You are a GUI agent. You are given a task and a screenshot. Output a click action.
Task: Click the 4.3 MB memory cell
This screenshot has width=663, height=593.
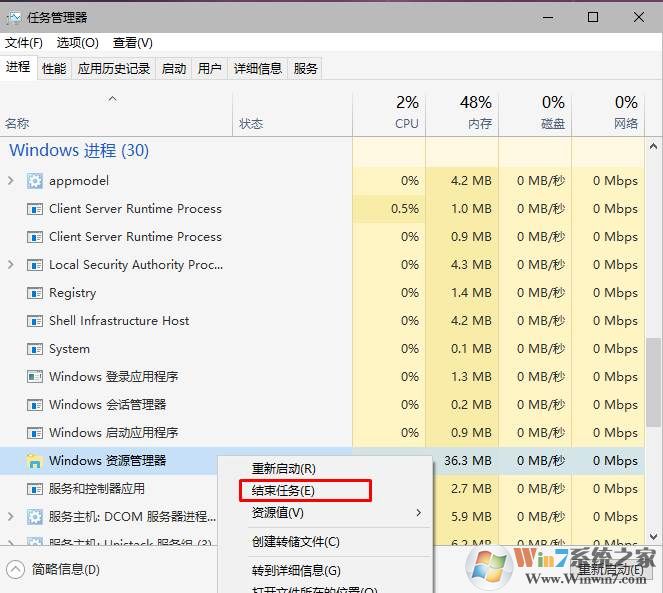click(x=462, y=265)
